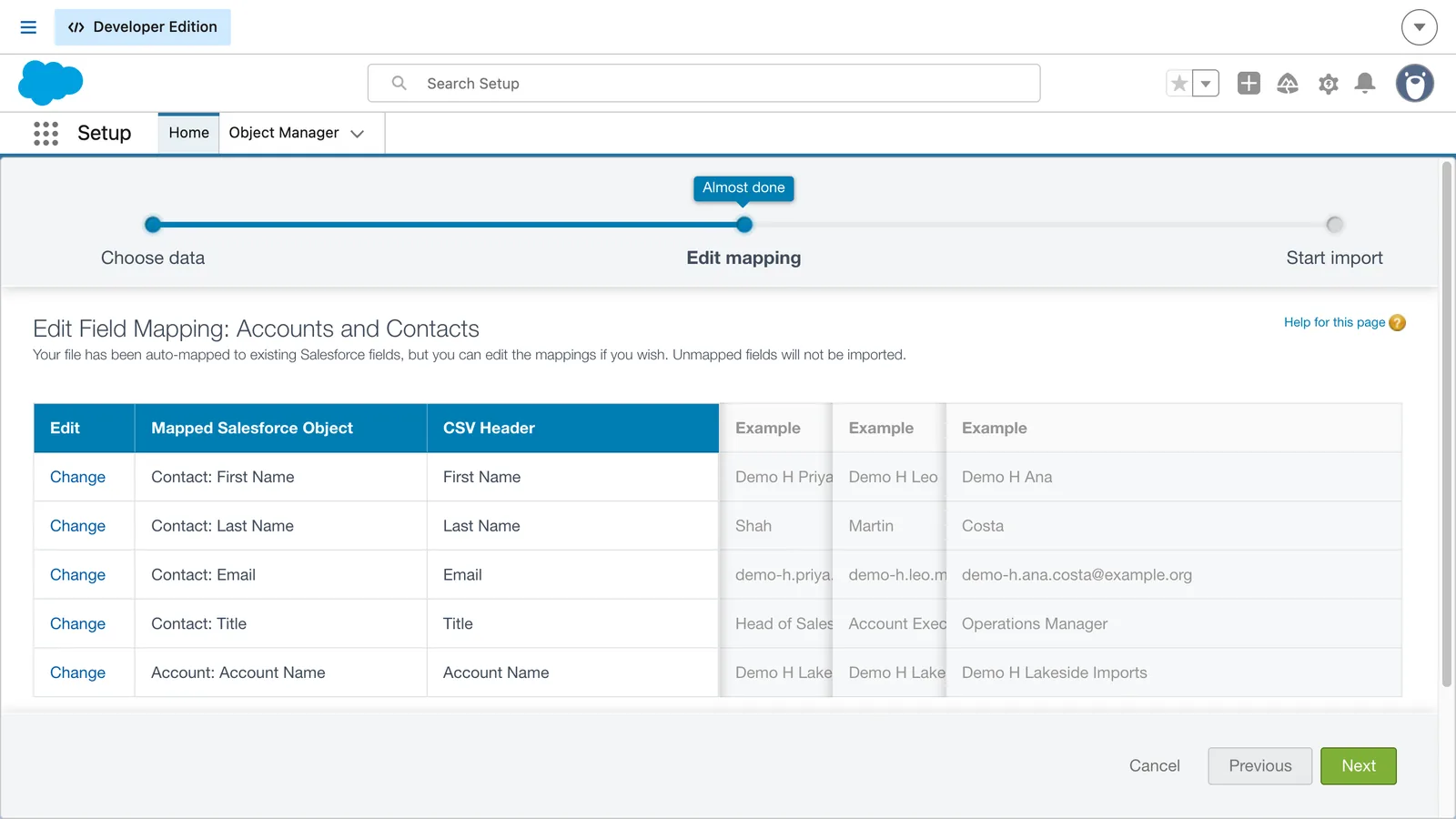The image size is (1456, 819).
Task: Click the Salesforce cloud logo
Action: (x=50, y=83)
